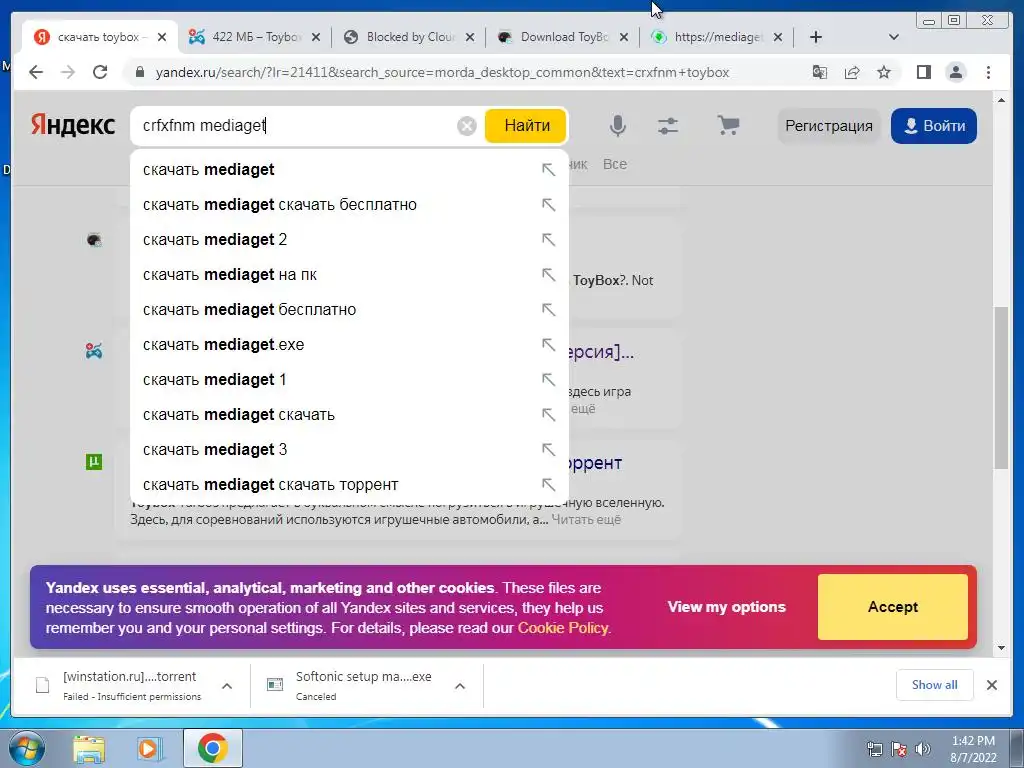1024x768 pixels.
Task: Open the Chrome three-dot menu
Action: click(989, 72)
